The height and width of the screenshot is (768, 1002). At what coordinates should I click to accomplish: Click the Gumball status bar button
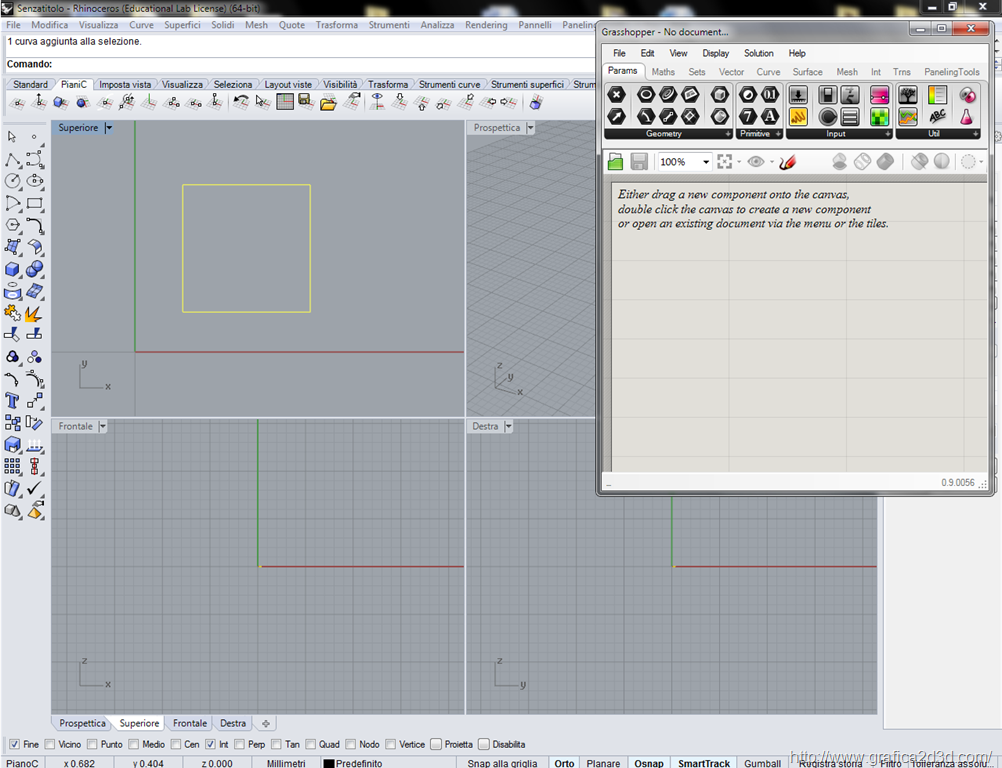tap(763, 763)
